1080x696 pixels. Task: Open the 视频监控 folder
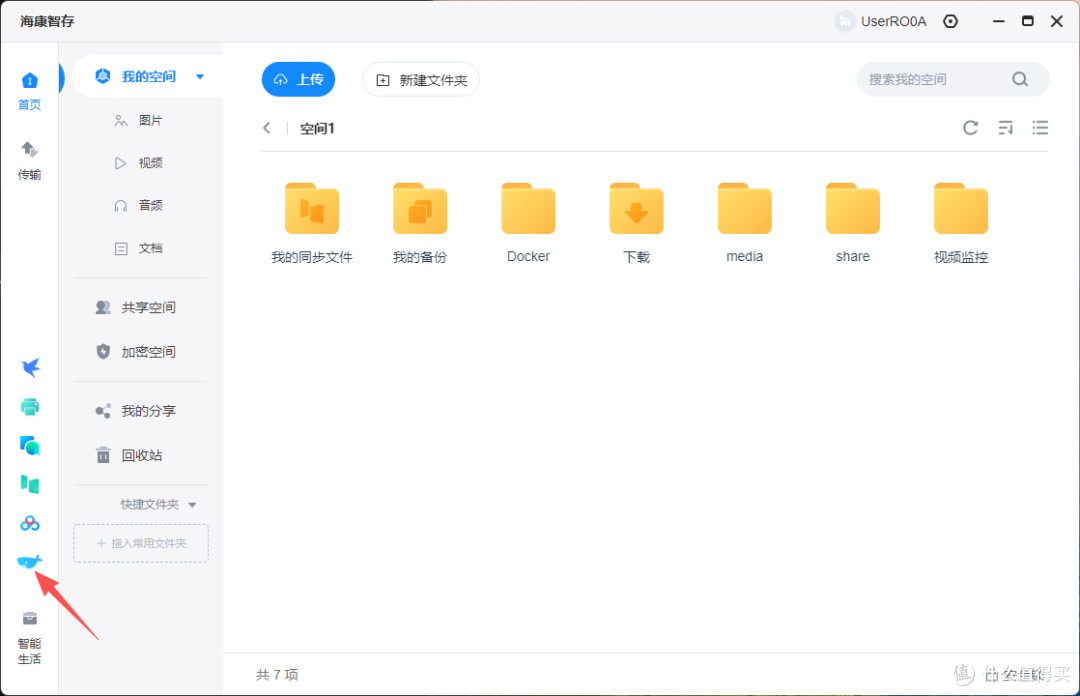[x=961, y=223]
